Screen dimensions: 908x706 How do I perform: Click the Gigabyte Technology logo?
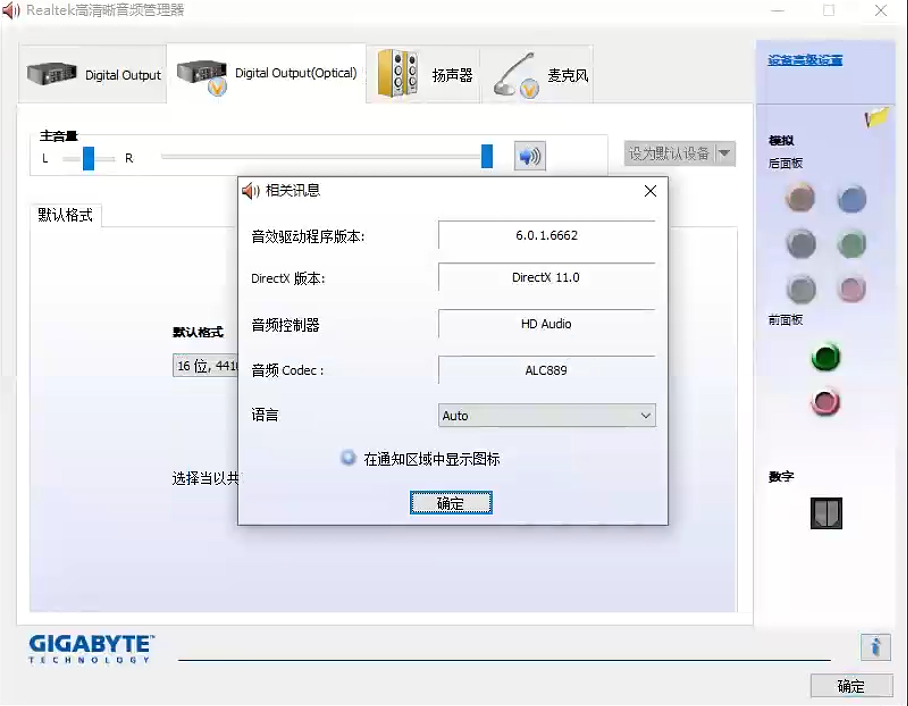(91, 648)
